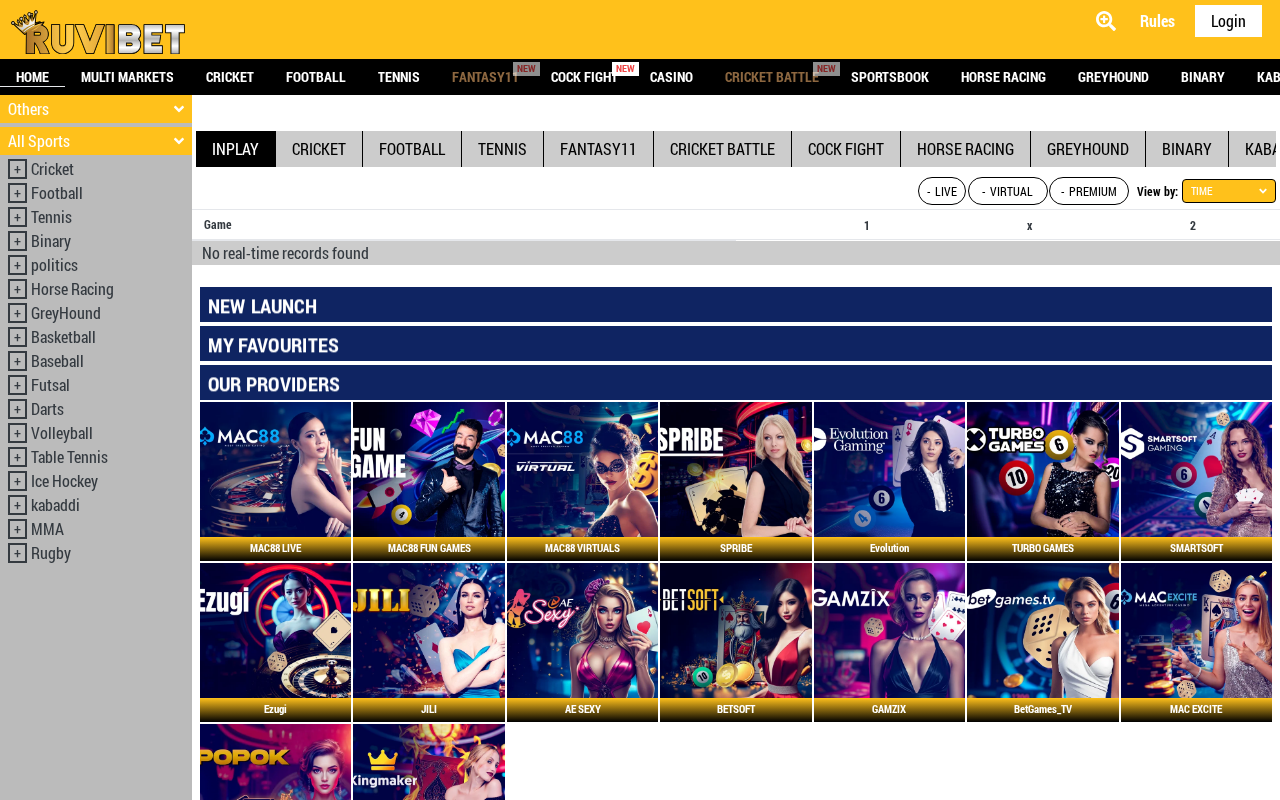The image size is (1280, 800).
Task: Open HORSE RACING in top navigation
Action: [1003, 77]
